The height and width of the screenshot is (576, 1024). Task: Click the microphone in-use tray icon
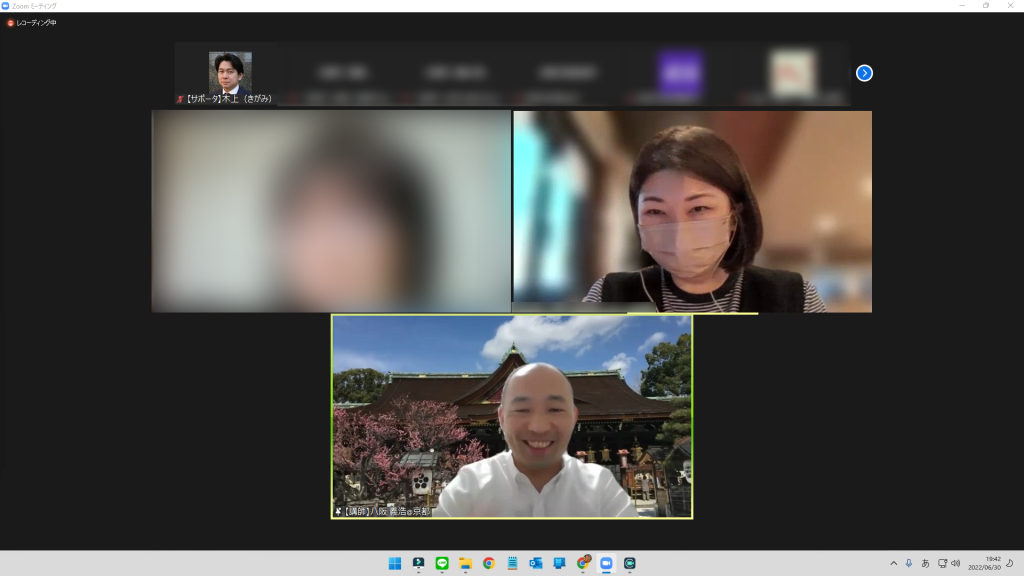coord(909,563)
